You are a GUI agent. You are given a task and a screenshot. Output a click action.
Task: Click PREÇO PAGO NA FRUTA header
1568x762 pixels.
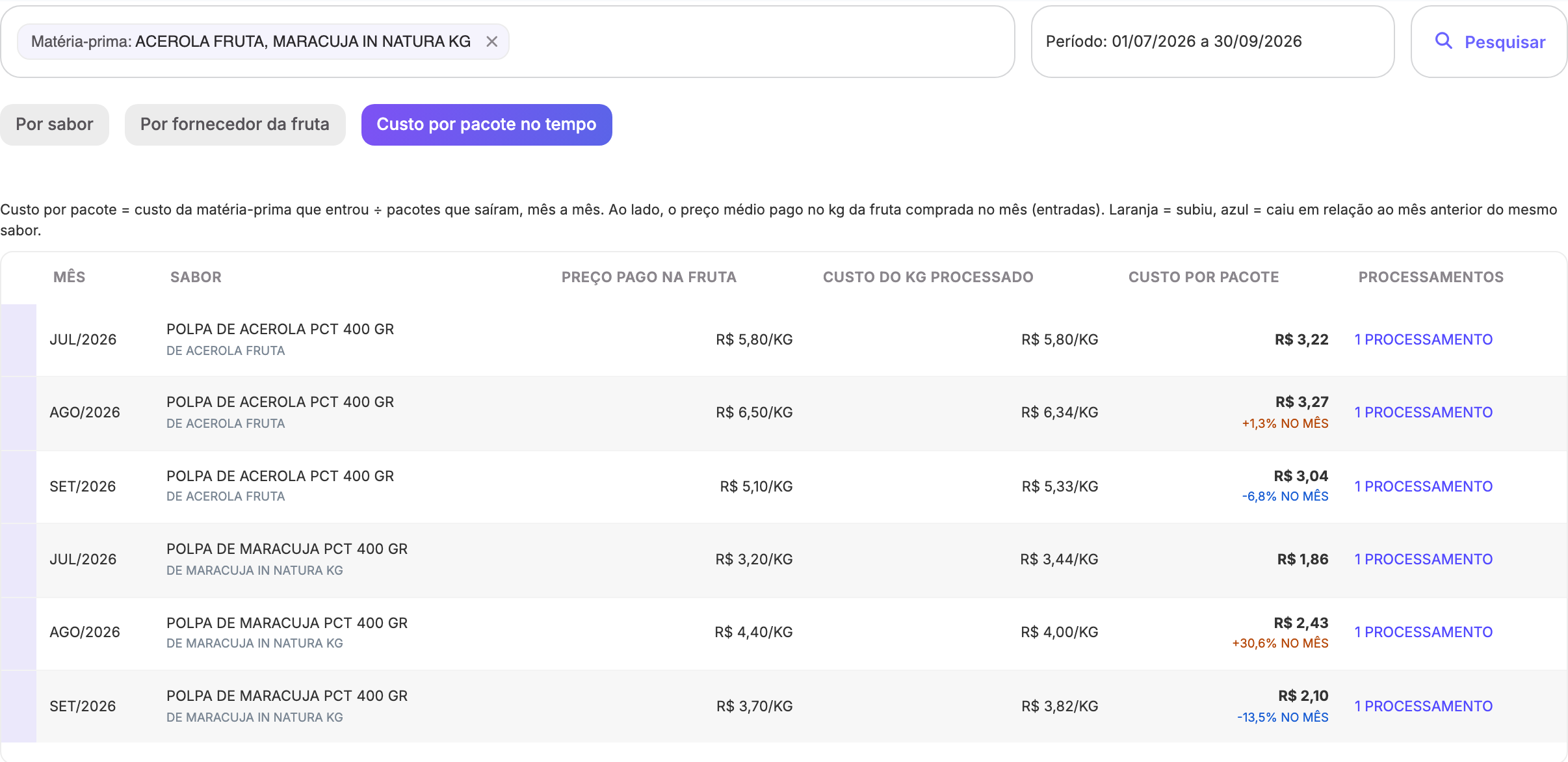[x=649, y=277]
